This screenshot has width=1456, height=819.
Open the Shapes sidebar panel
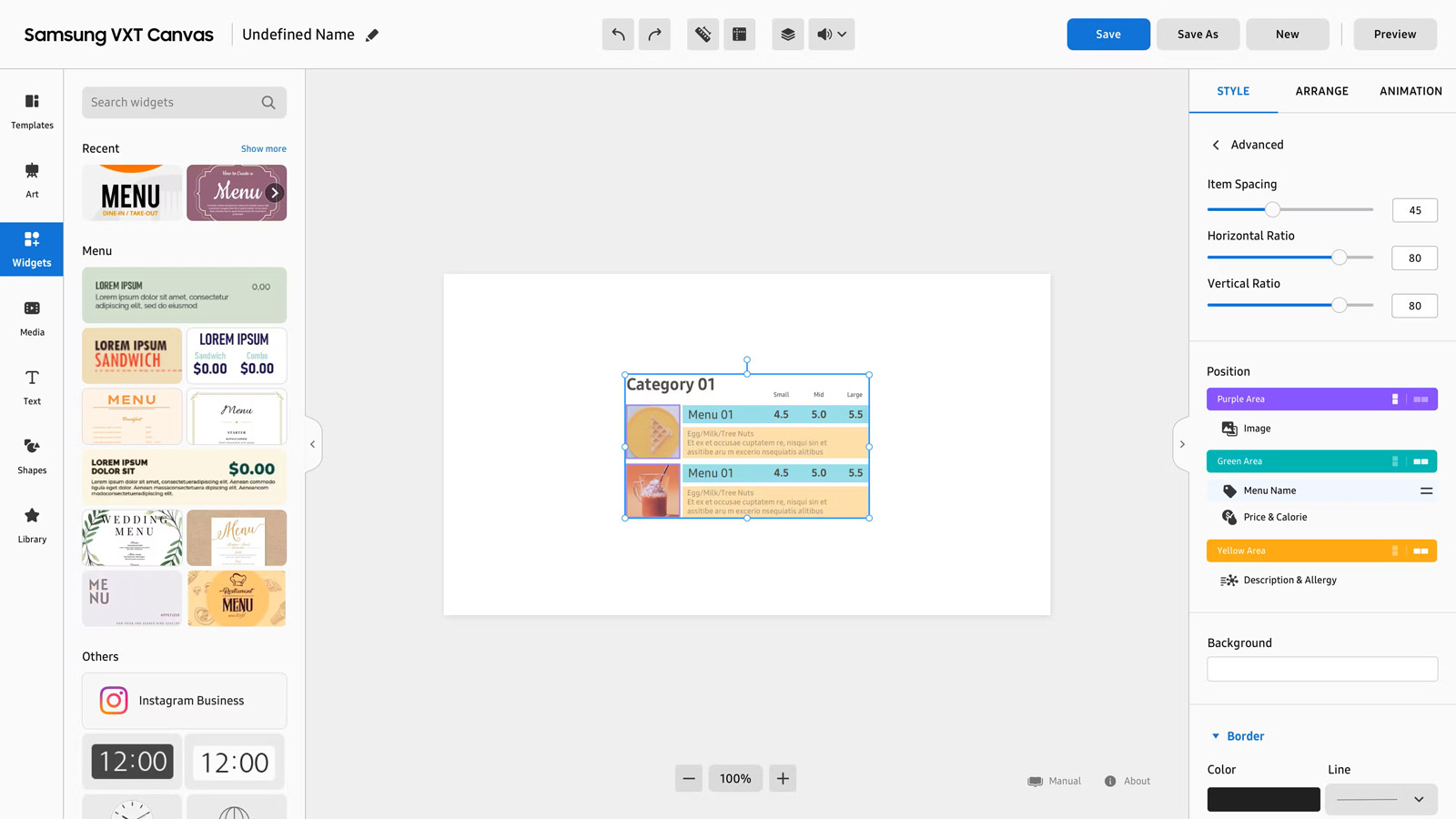pyautogui.click(x=32, y=455)
